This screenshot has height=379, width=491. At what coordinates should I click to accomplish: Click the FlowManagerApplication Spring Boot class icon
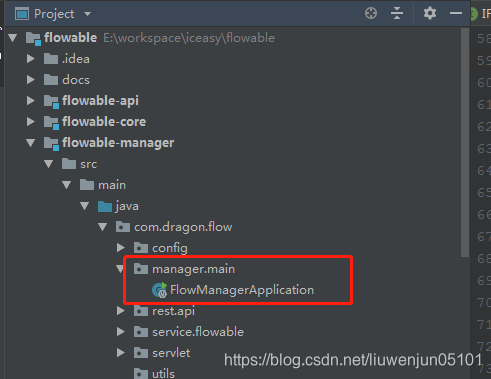point(159,290)
